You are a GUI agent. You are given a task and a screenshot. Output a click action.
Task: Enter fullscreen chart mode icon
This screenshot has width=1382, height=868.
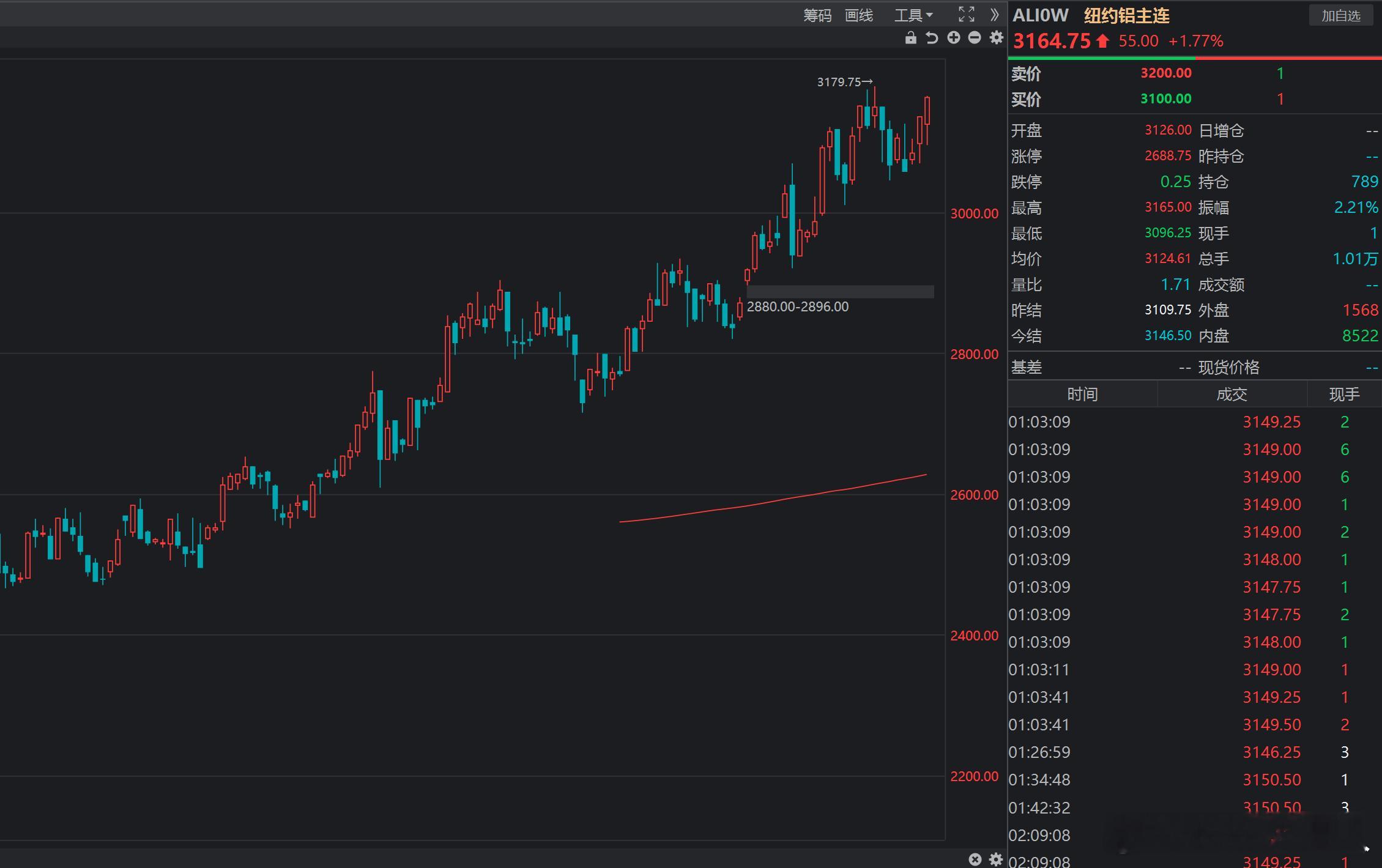[966, 15]
